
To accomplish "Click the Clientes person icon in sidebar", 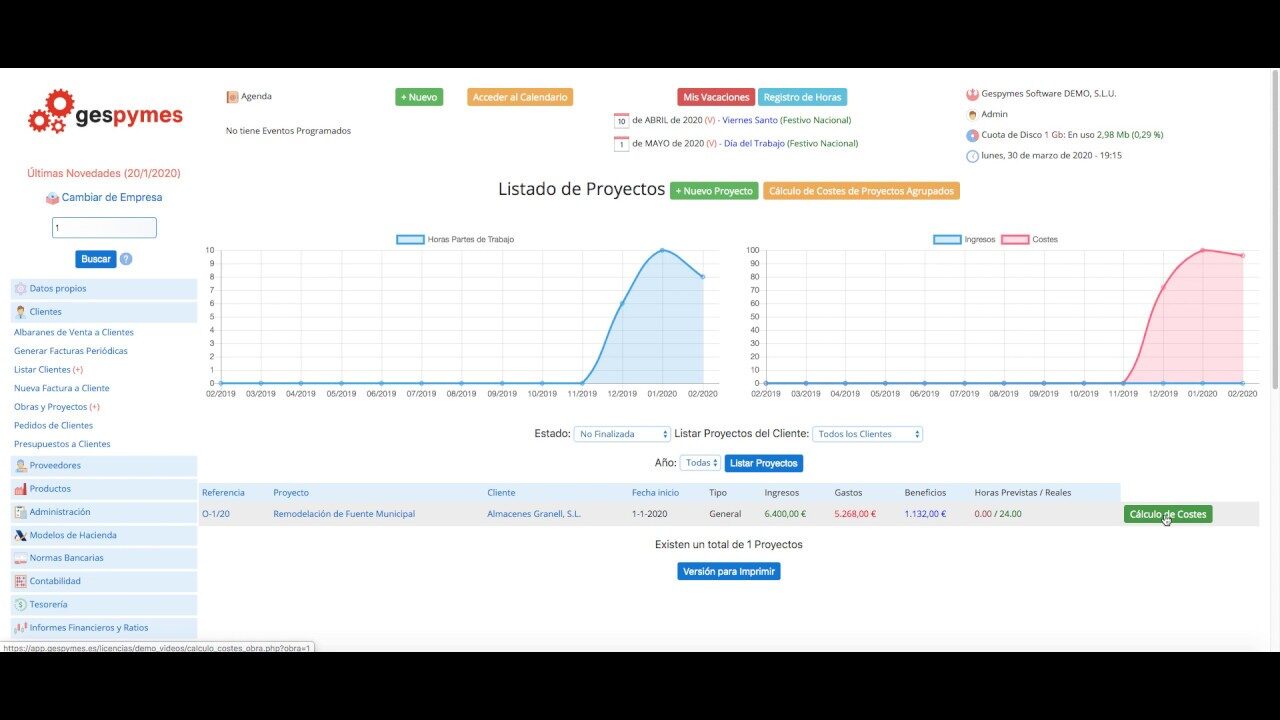I will (x=21, y=312).
